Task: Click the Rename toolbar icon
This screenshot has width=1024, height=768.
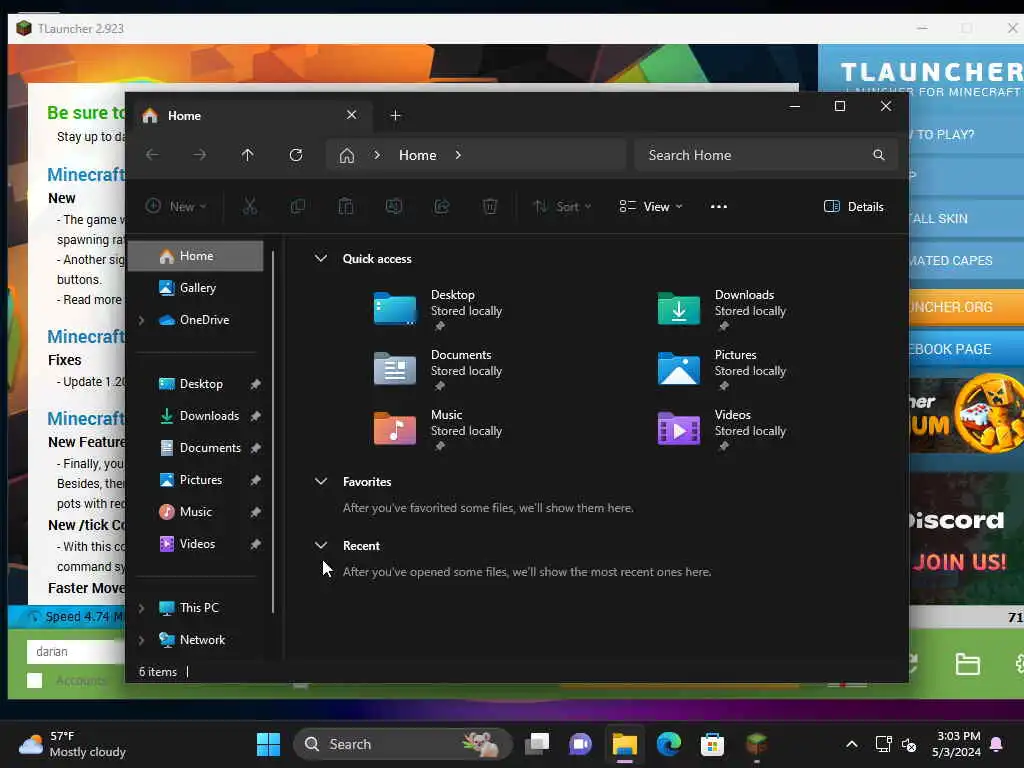Action: 394,206
